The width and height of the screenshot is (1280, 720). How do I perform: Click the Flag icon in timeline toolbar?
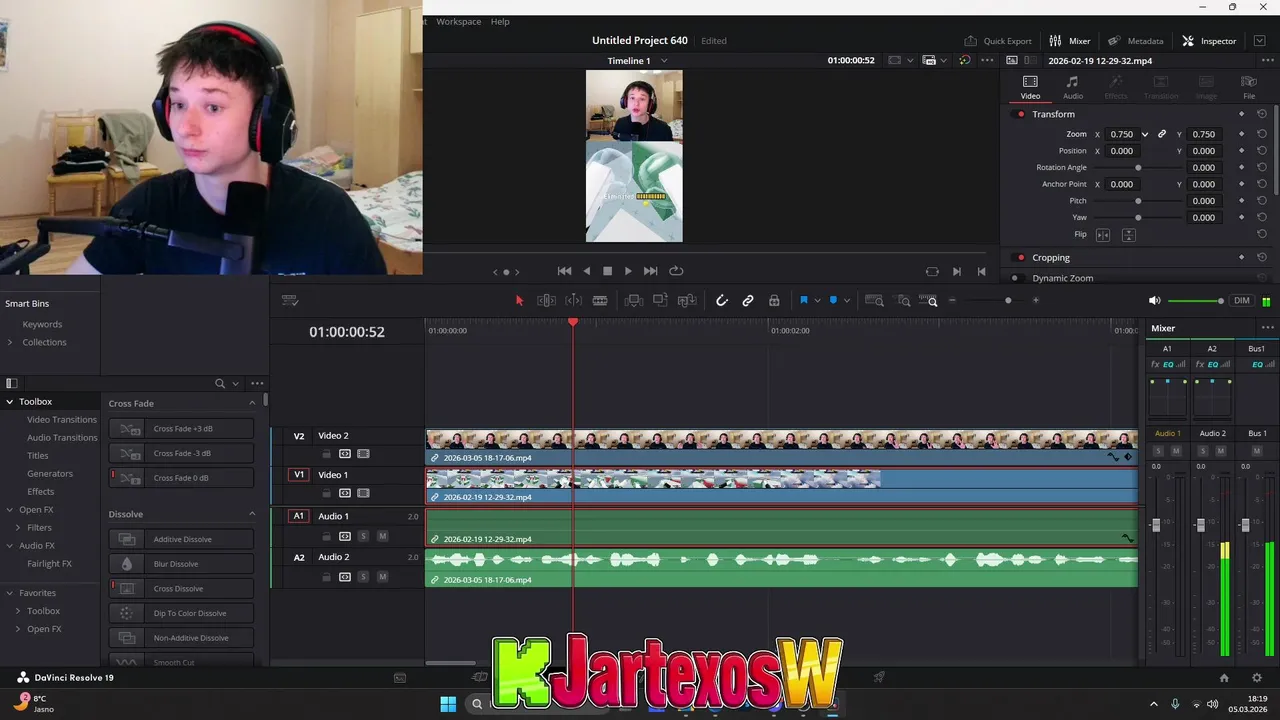point(803,300)
